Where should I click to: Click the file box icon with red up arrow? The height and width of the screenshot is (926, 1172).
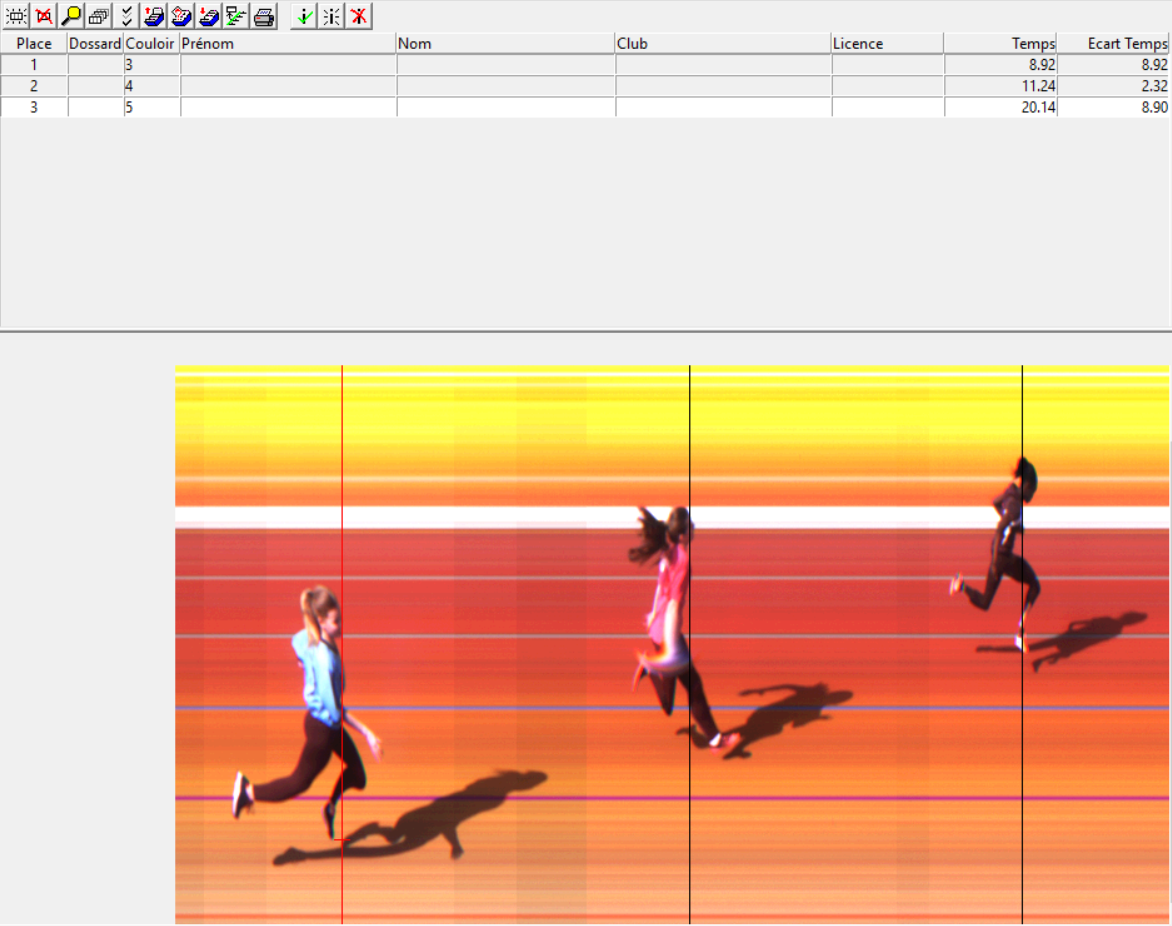(x=154, y=16)
